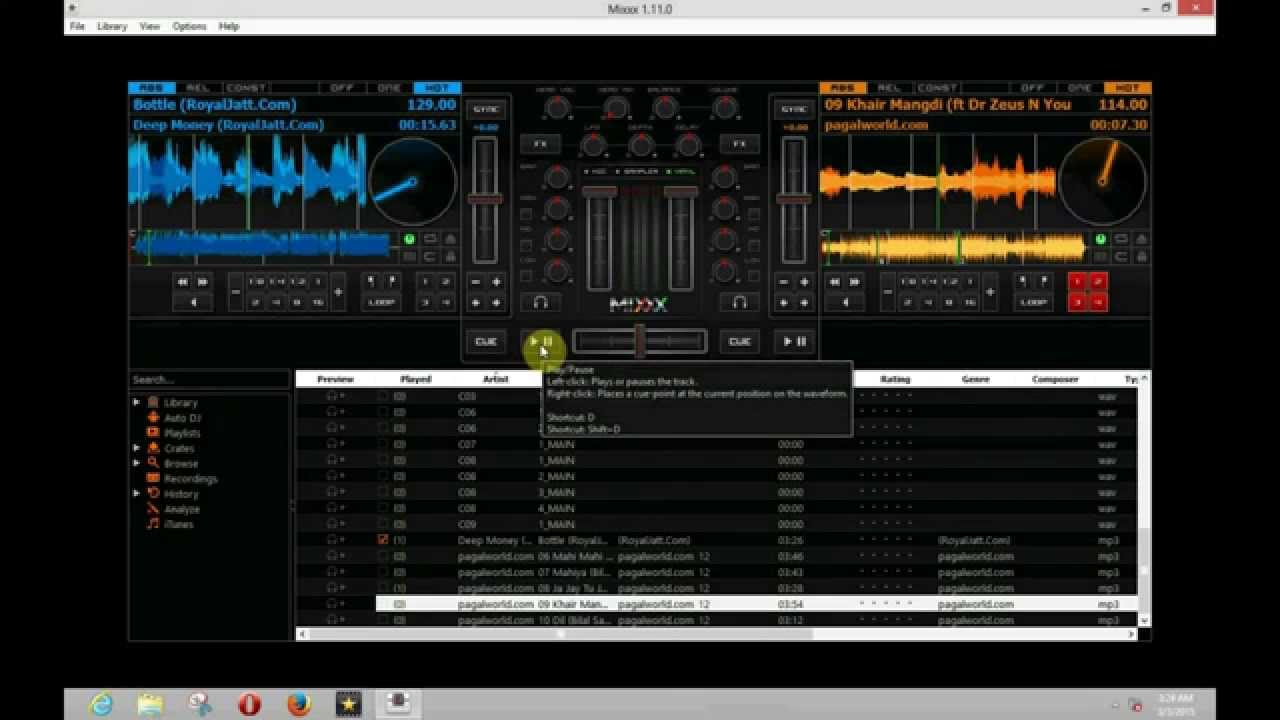1280x720 pixels.
Task: Click the repeat icon on right deck
Action: [1122, 239]
